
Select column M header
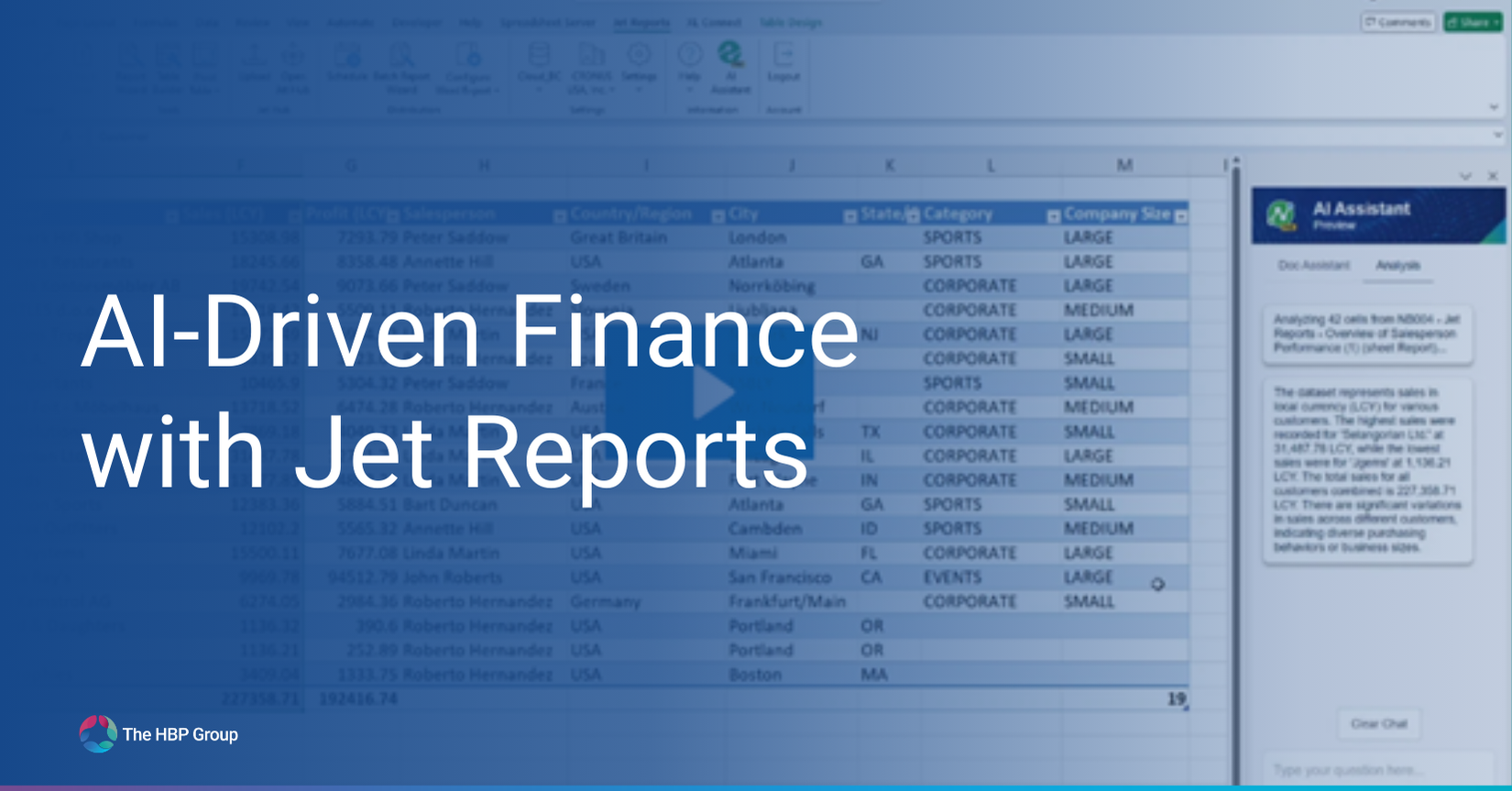pyautogui.click(x=1125, y=165)
